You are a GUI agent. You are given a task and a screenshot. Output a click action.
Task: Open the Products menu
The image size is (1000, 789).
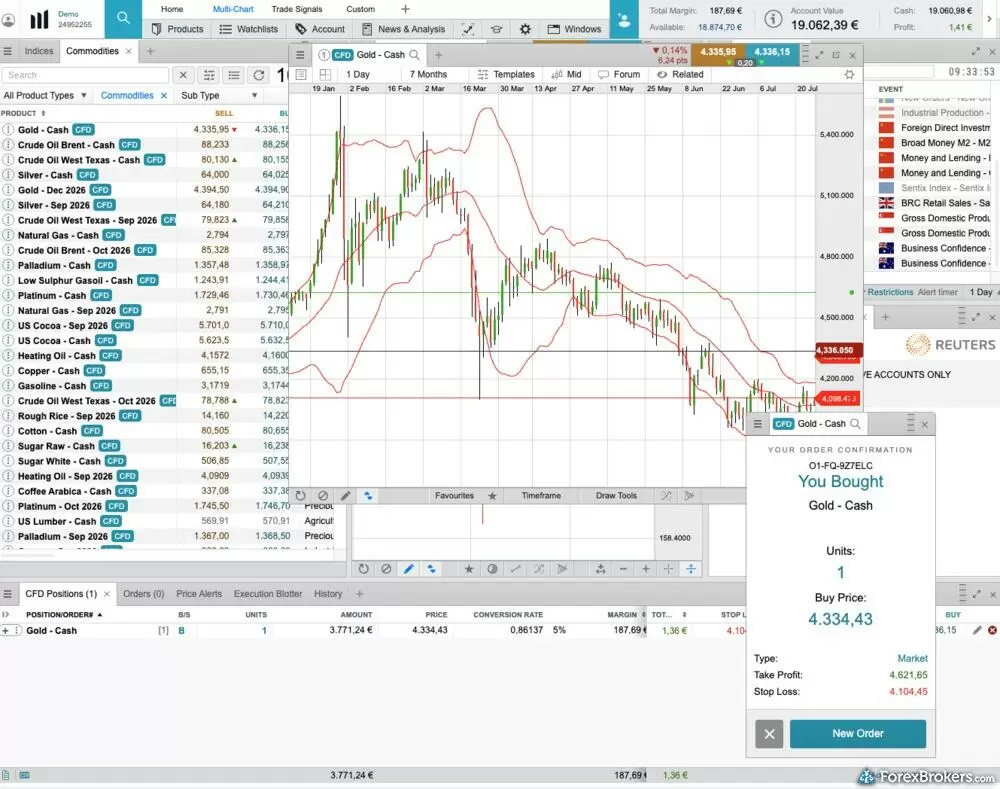pos(178,29)
